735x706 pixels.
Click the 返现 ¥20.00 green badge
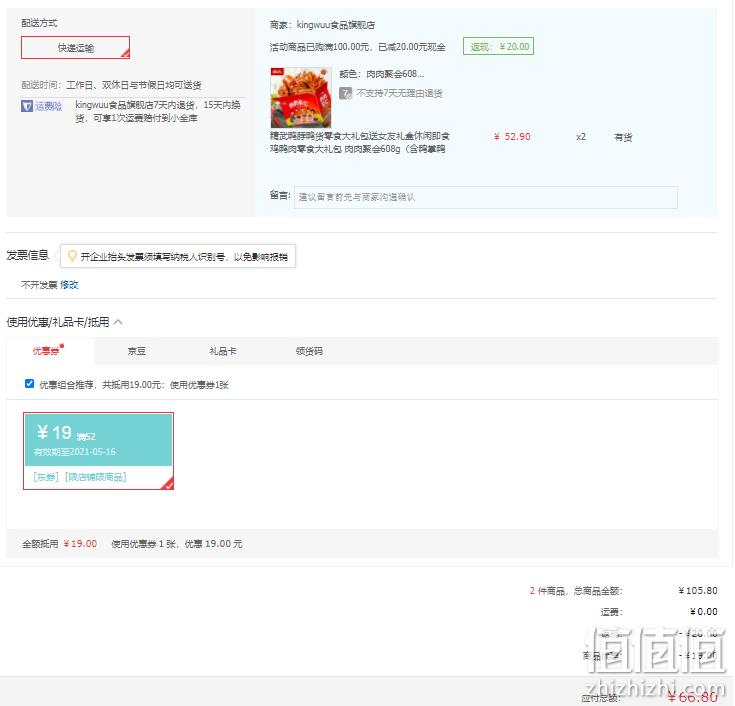tap(498, 46)
